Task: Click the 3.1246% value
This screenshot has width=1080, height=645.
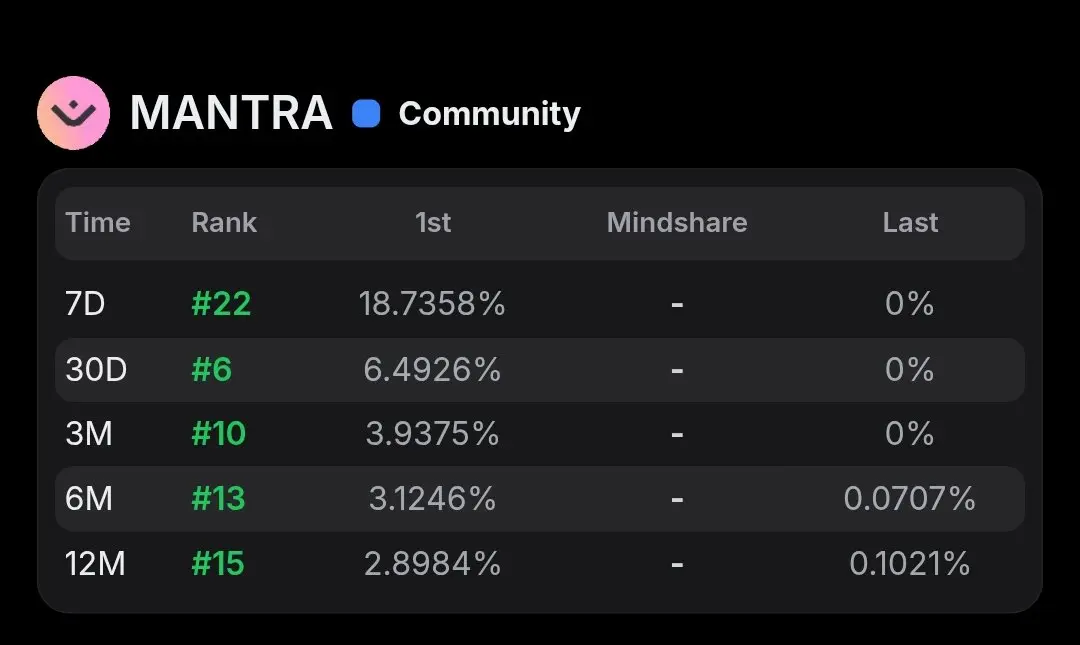Action: pyautogui.click(x=432, y=498)
